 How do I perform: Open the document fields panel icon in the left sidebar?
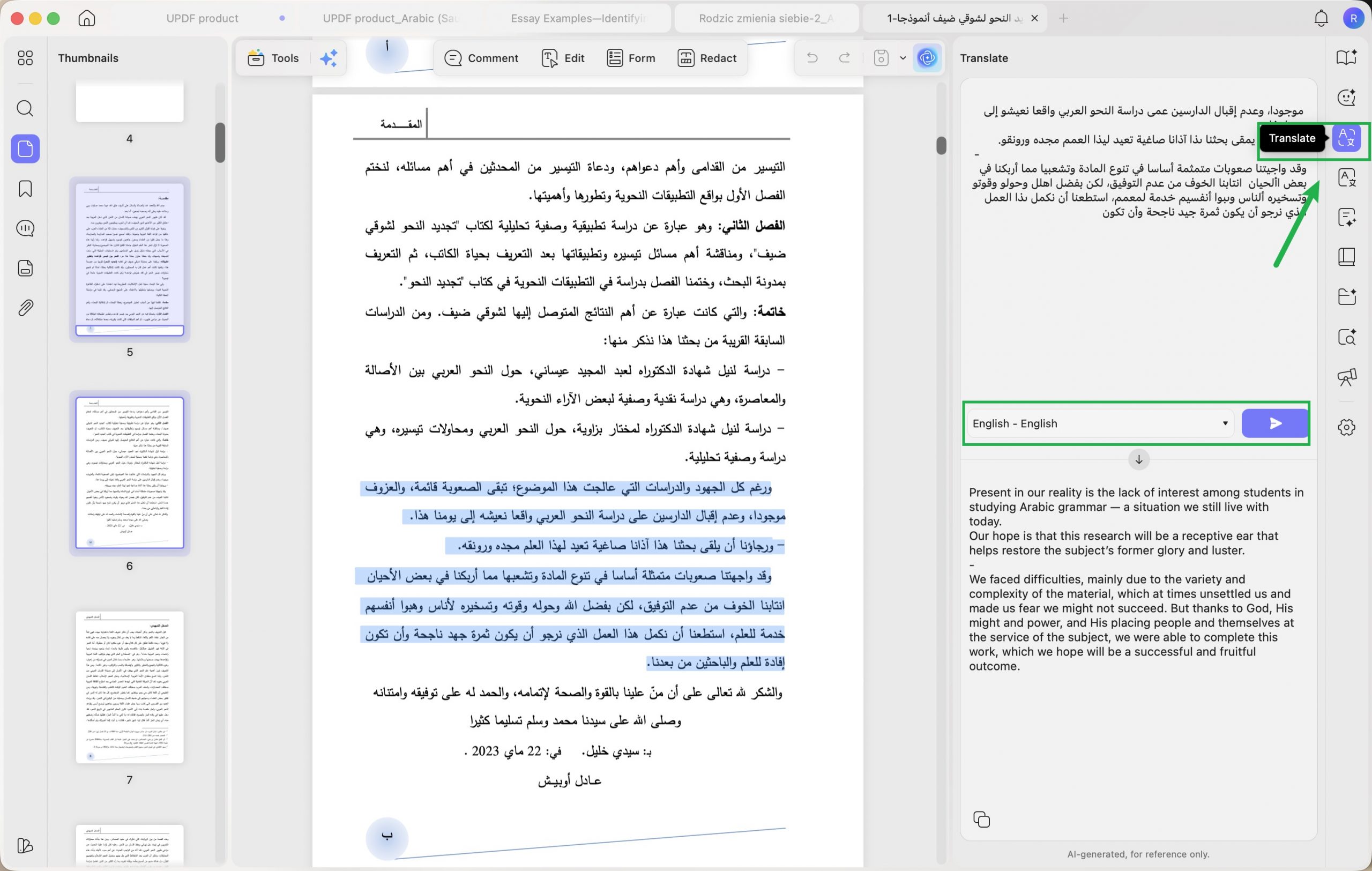click(25, 269)
